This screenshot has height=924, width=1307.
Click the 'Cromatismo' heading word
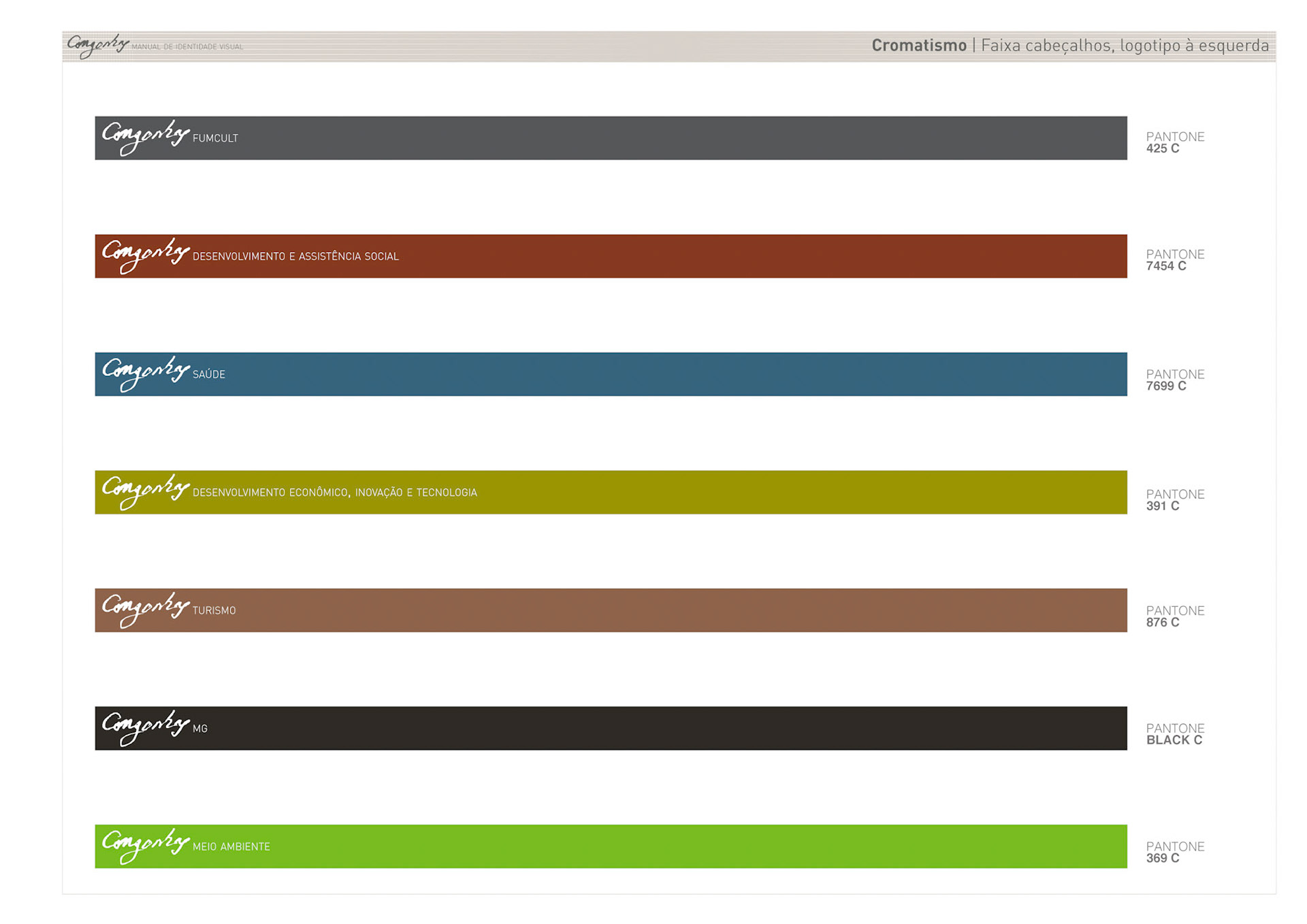click(919, 46)
